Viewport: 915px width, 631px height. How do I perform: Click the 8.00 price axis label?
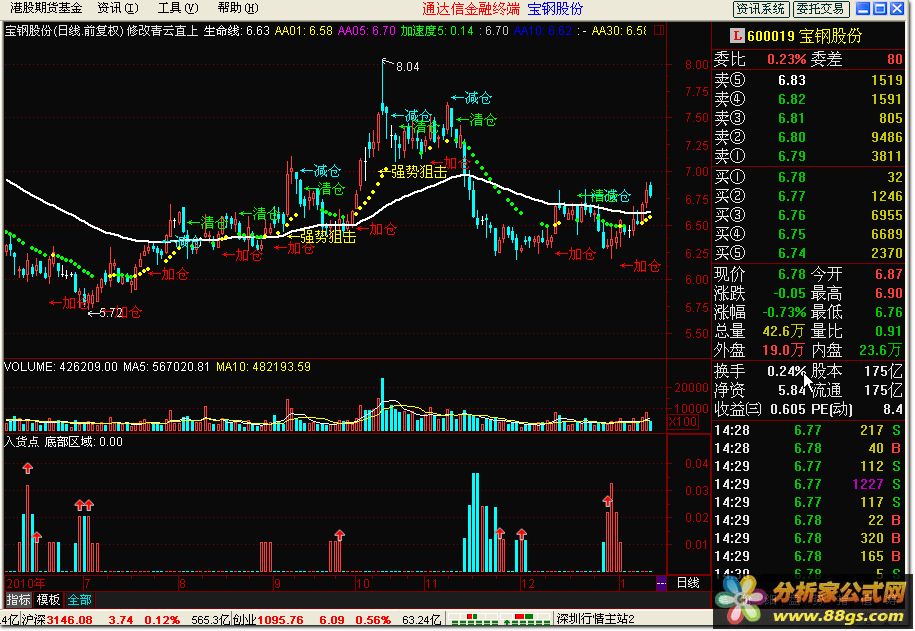click(x=697, y=64)
